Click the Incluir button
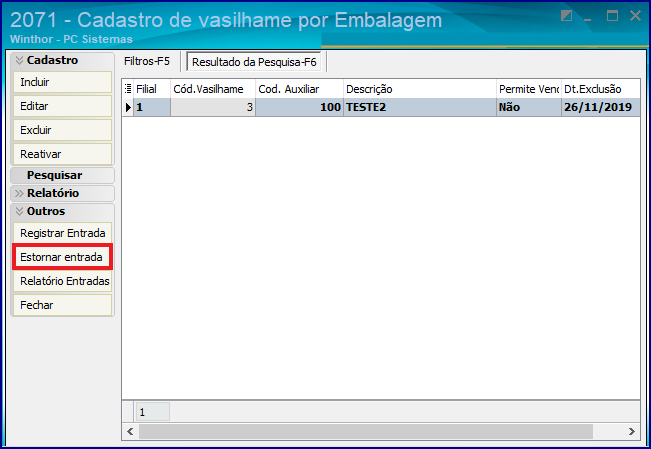This screenshot has width=651, height=449. click(62, 82)
